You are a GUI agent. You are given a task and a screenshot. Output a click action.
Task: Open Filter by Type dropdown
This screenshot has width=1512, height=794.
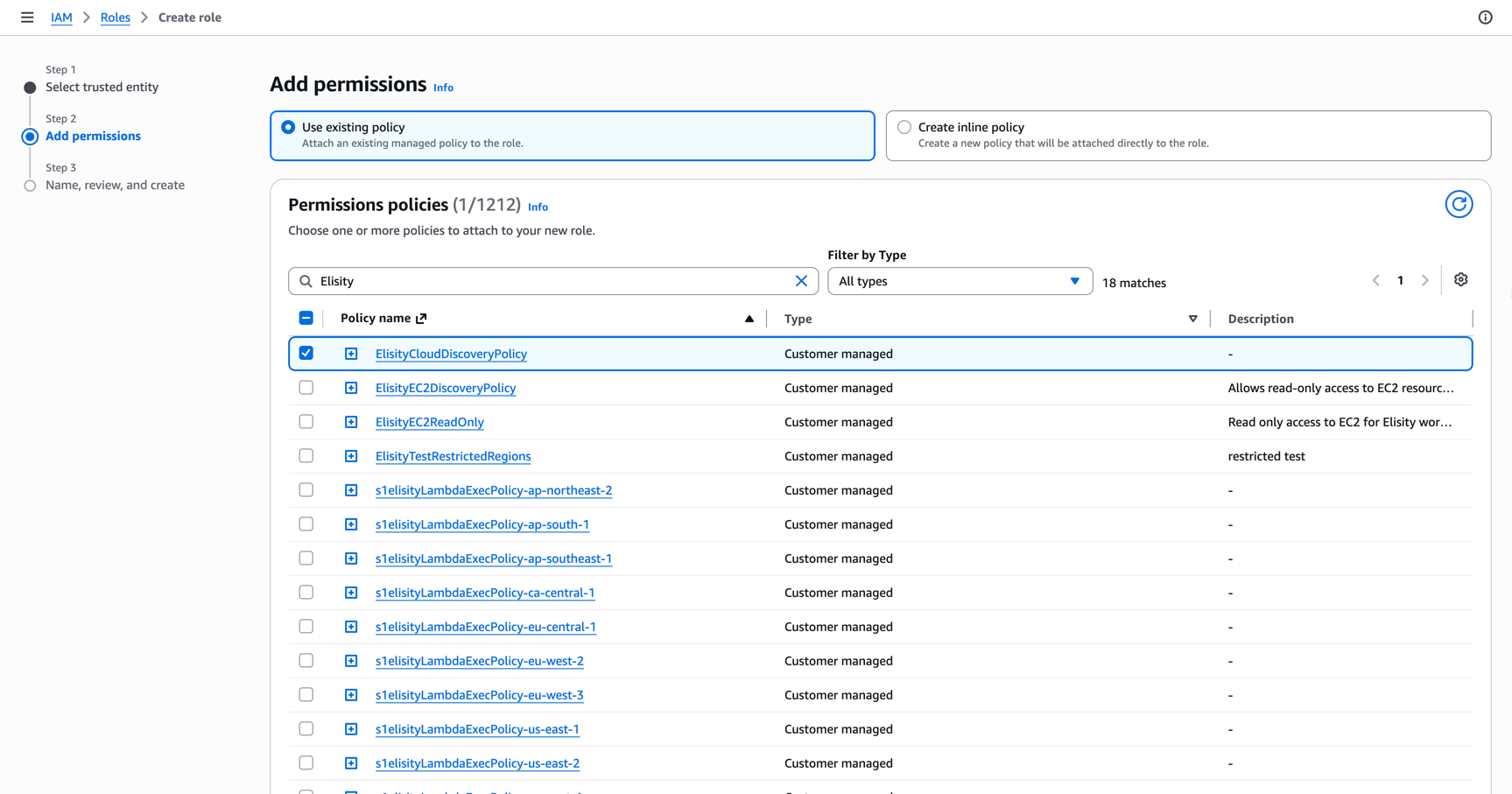(x=960, y=281)
